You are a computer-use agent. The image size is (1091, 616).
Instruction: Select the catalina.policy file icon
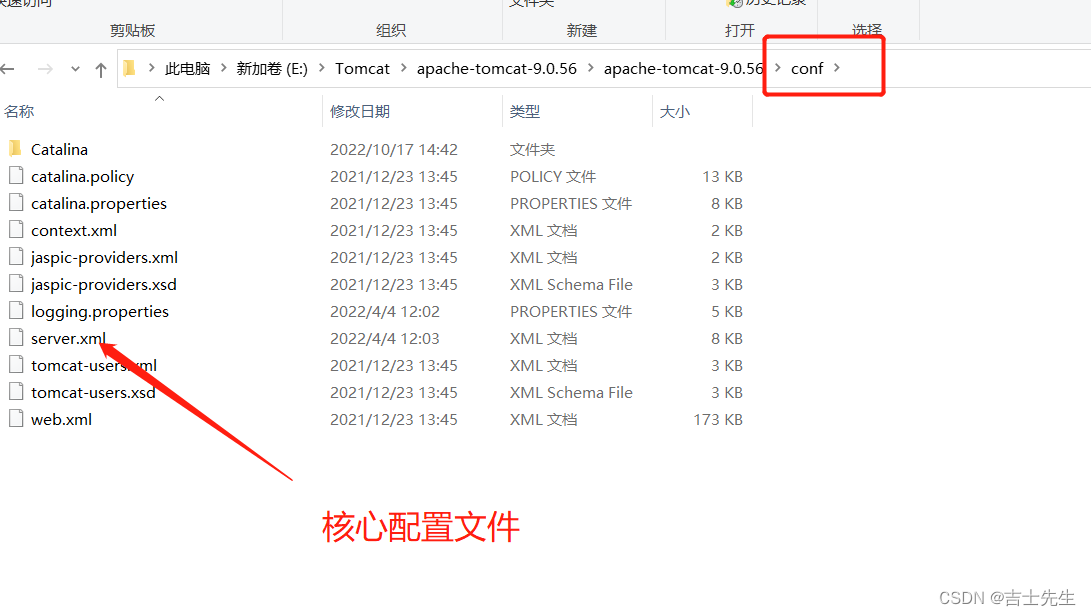[16, 175]
